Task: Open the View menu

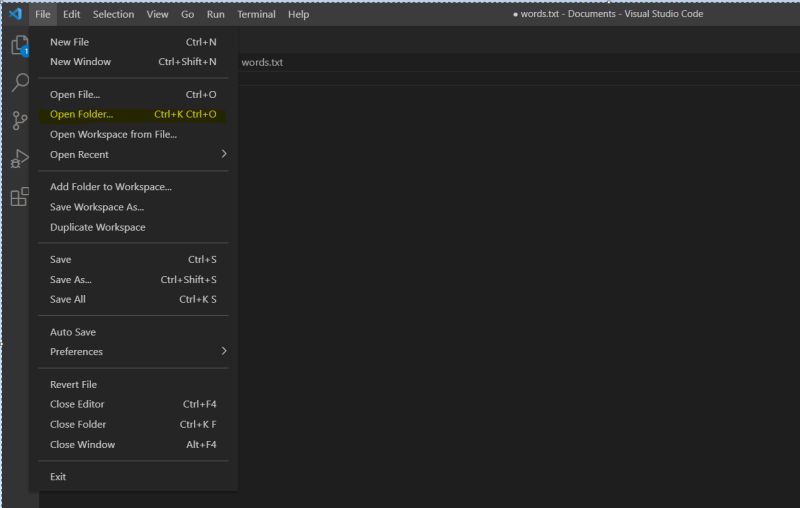Action: coord(157,14)
